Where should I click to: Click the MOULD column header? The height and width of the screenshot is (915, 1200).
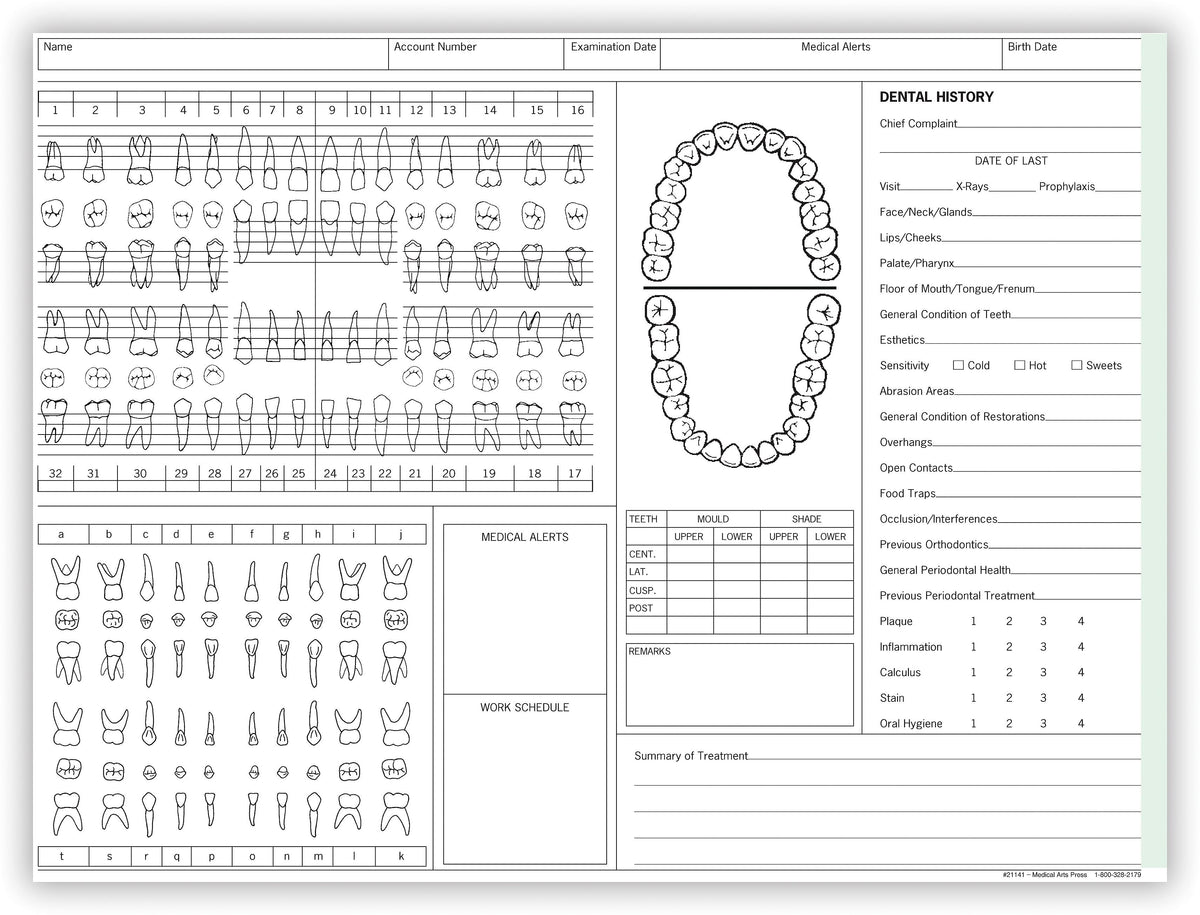pyautogui.click(x=713, y=519)
